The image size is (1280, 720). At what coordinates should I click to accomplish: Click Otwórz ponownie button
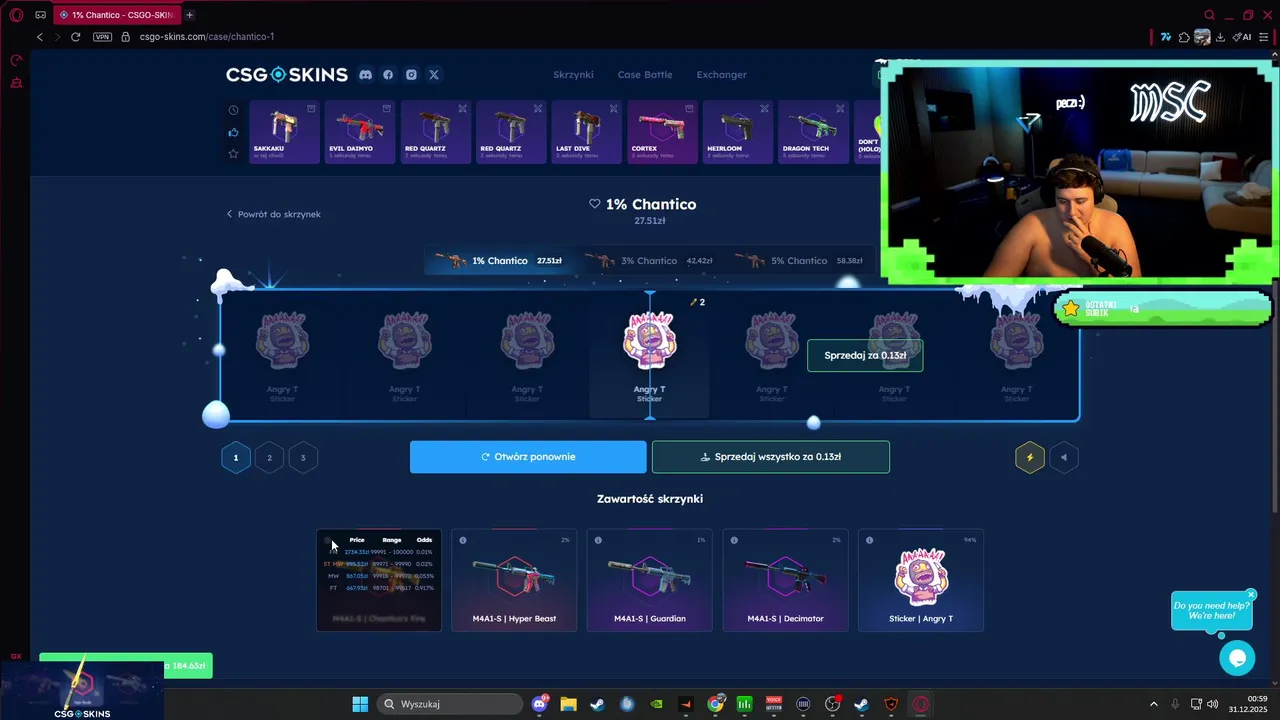coord(528,457)
